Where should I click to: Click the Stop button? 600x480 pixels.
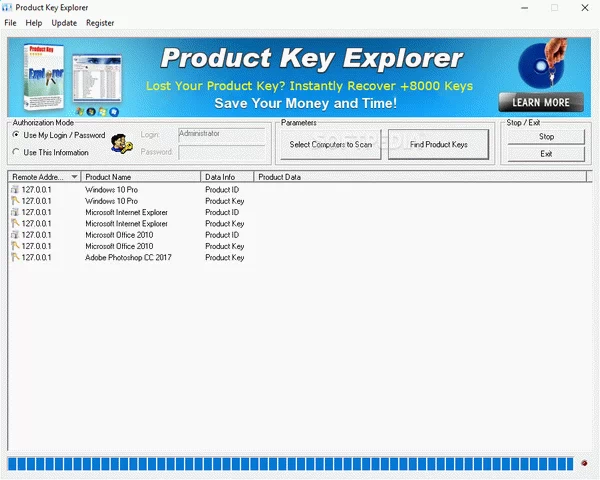(x=546, y=136)
